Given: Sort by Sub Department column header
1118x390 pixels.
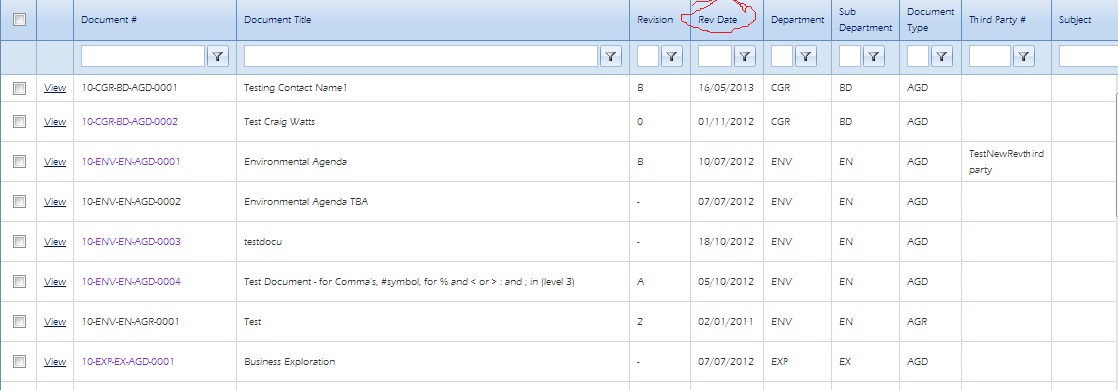Looking at the screenshot, I should (x=866, y=20).
